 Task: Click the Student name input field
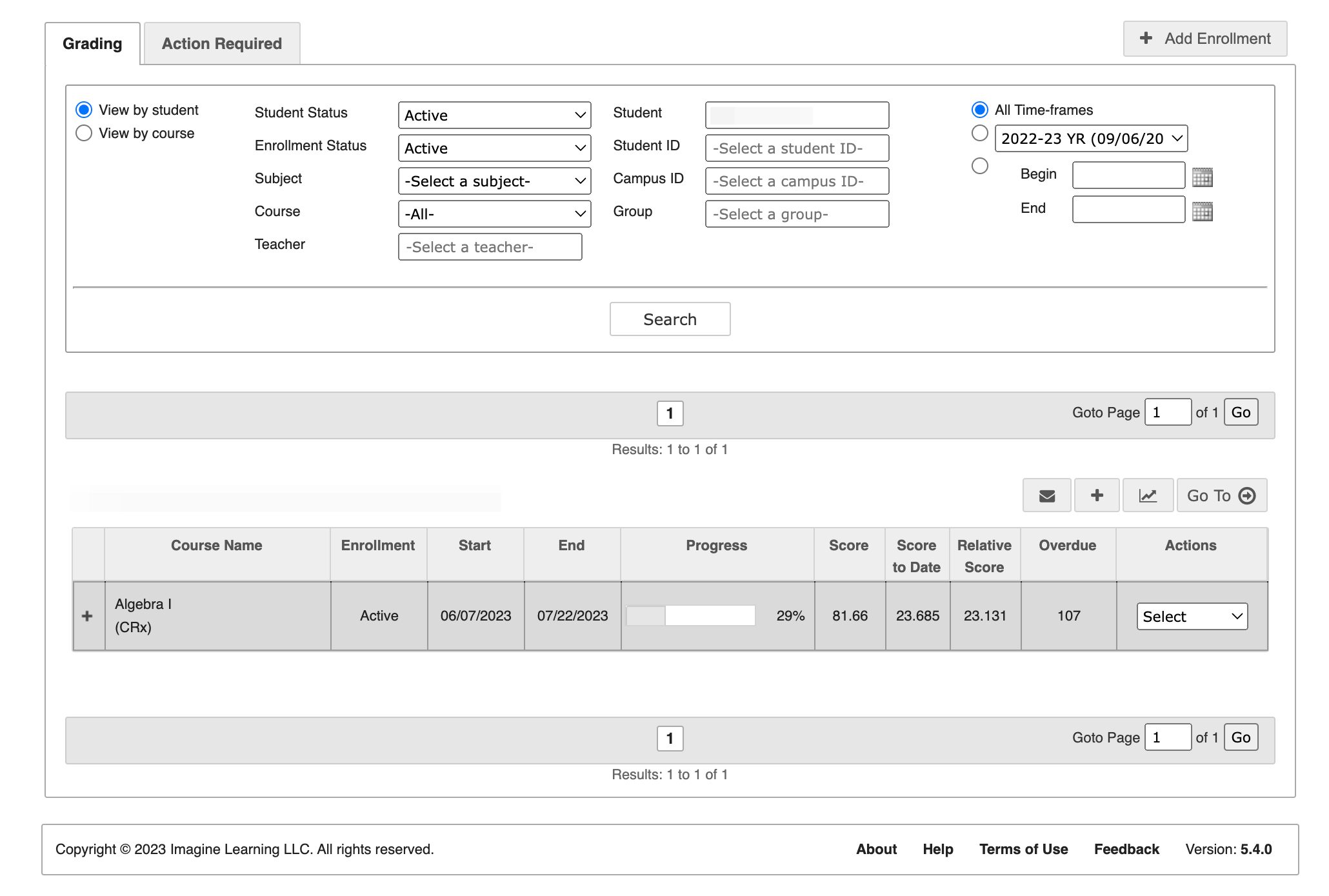(x=797, y=115)
